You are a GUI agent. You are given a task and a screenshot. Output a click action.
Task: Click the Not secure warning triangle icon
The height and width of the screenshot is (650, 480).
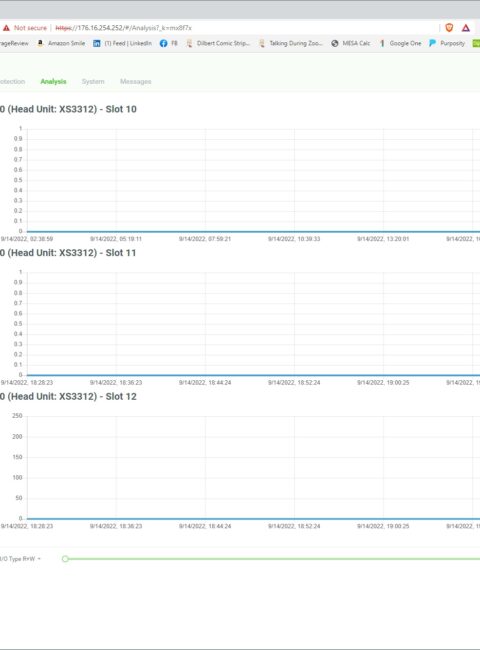pyautogui.click(x=6, y=28)
